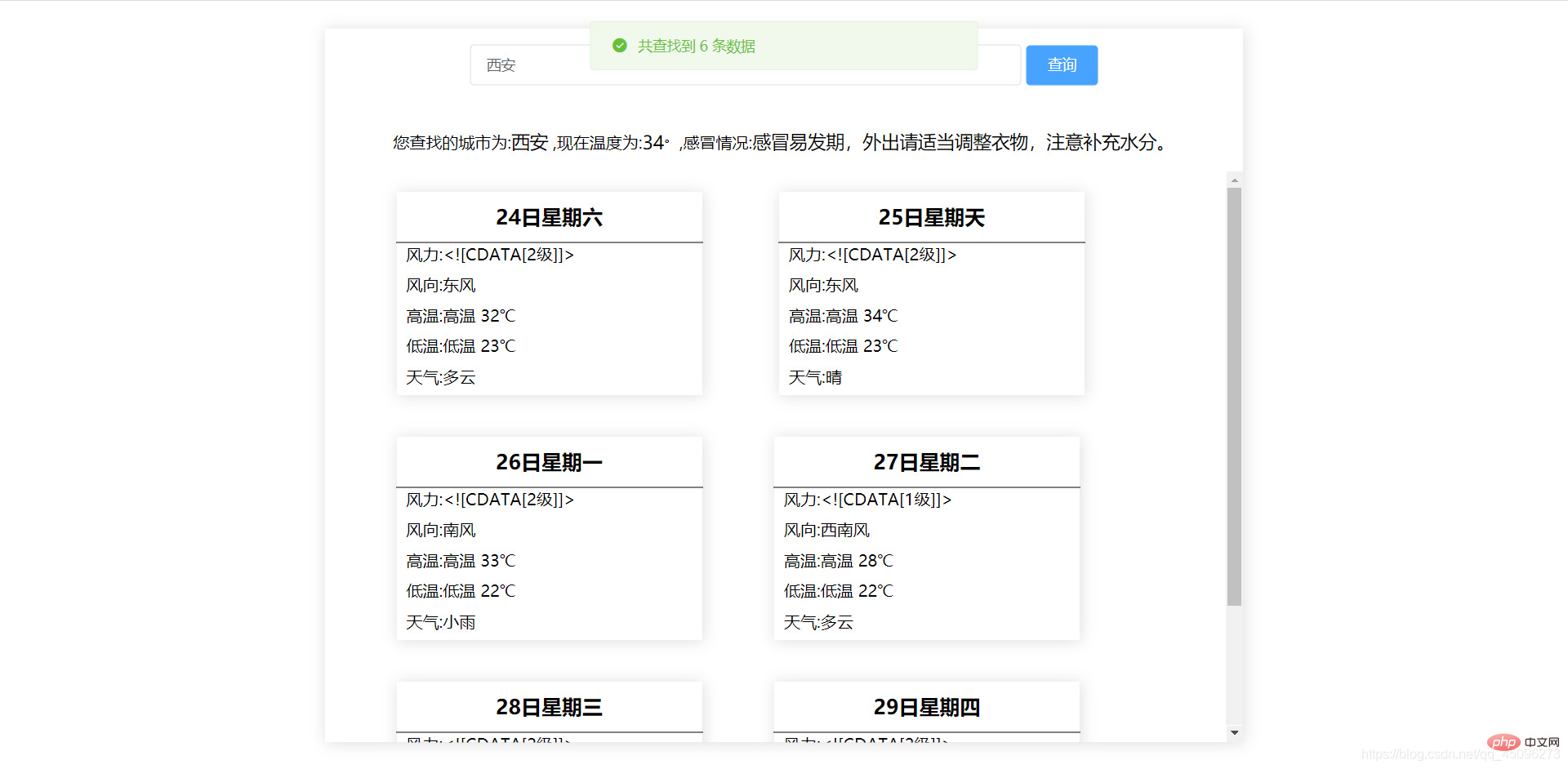1568x769 pixels.
Task: Click 天气:多云 in the 24日 card
Action: point(441,377)
